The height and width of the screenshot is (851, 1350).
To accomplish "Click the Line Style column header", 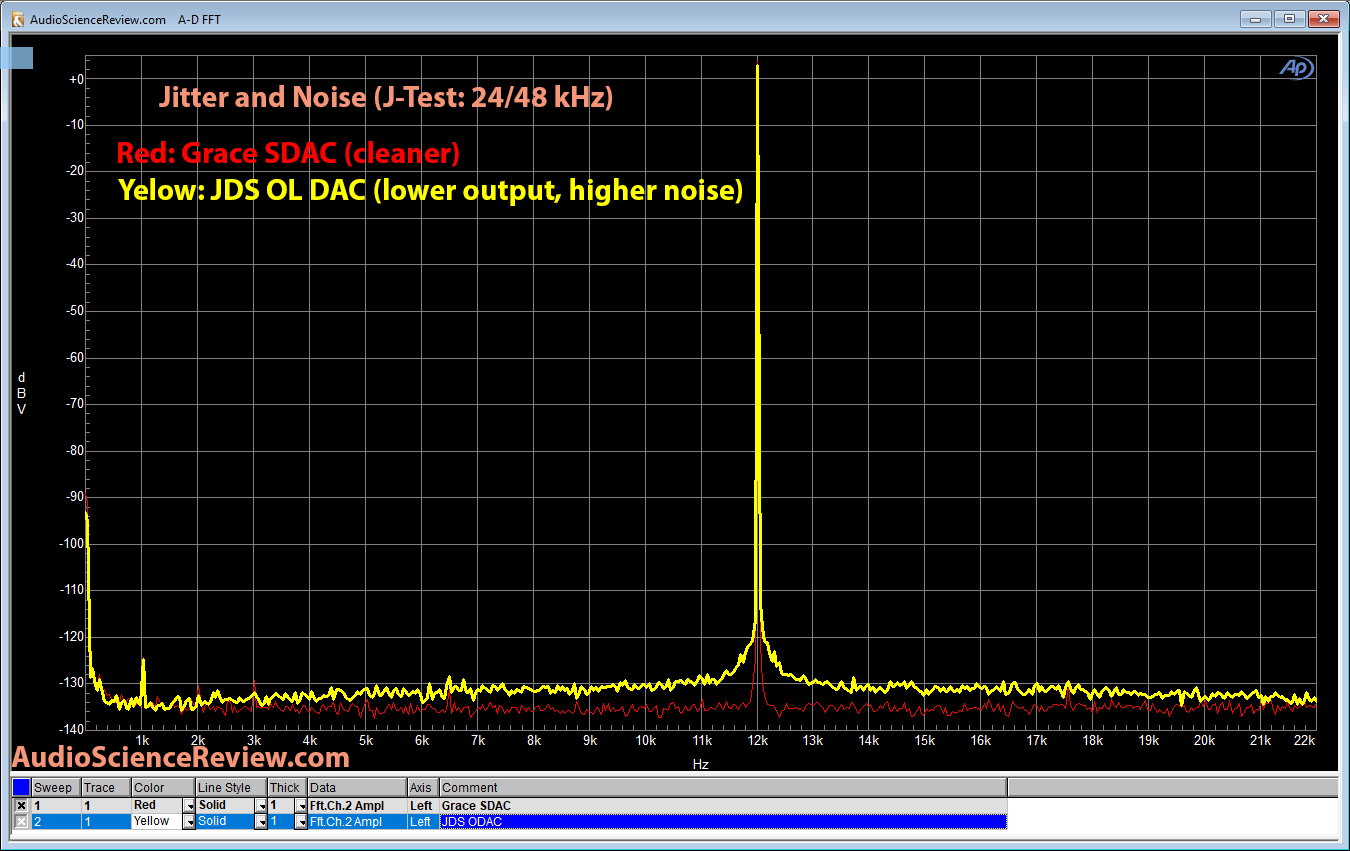I will 231,788.
